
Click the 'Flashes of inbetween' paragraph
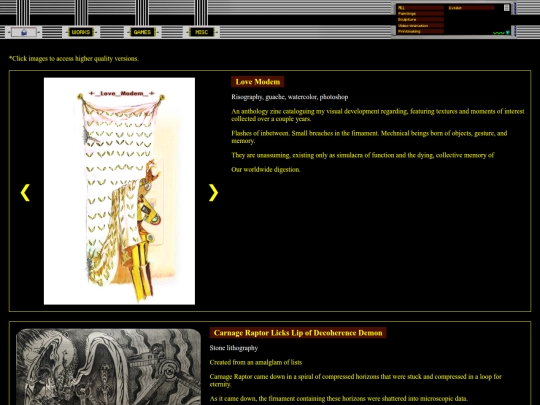pyautogui.click(x=369, y=137)
